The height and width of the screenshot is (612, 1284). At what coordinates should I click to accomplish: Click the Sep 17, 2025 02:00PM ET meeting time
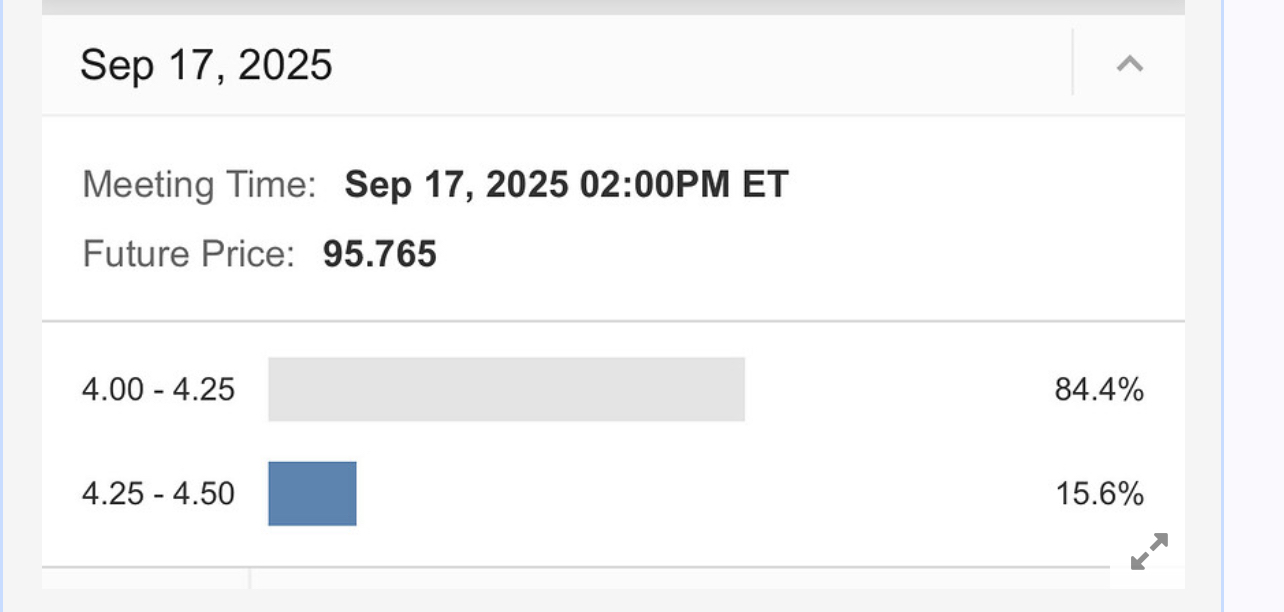click(566, 185)
